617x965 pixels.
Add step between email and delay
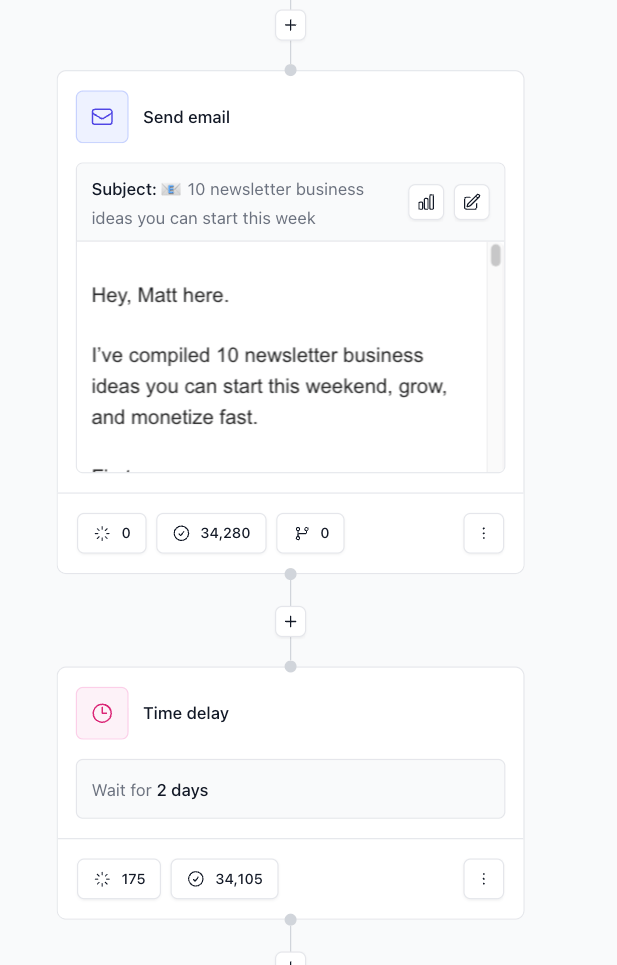tap(290, 621)
